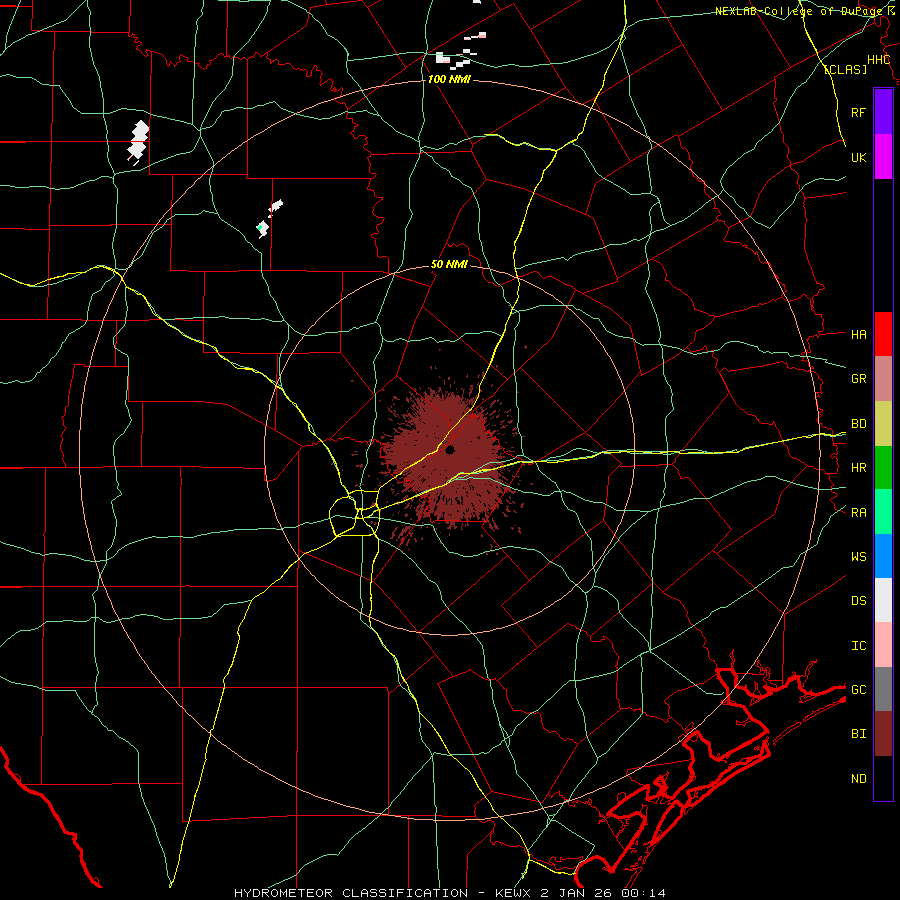This screenshot has height=900, width=900.
Task: Click the 50 NMI range ring label
Action: [449, 265]
